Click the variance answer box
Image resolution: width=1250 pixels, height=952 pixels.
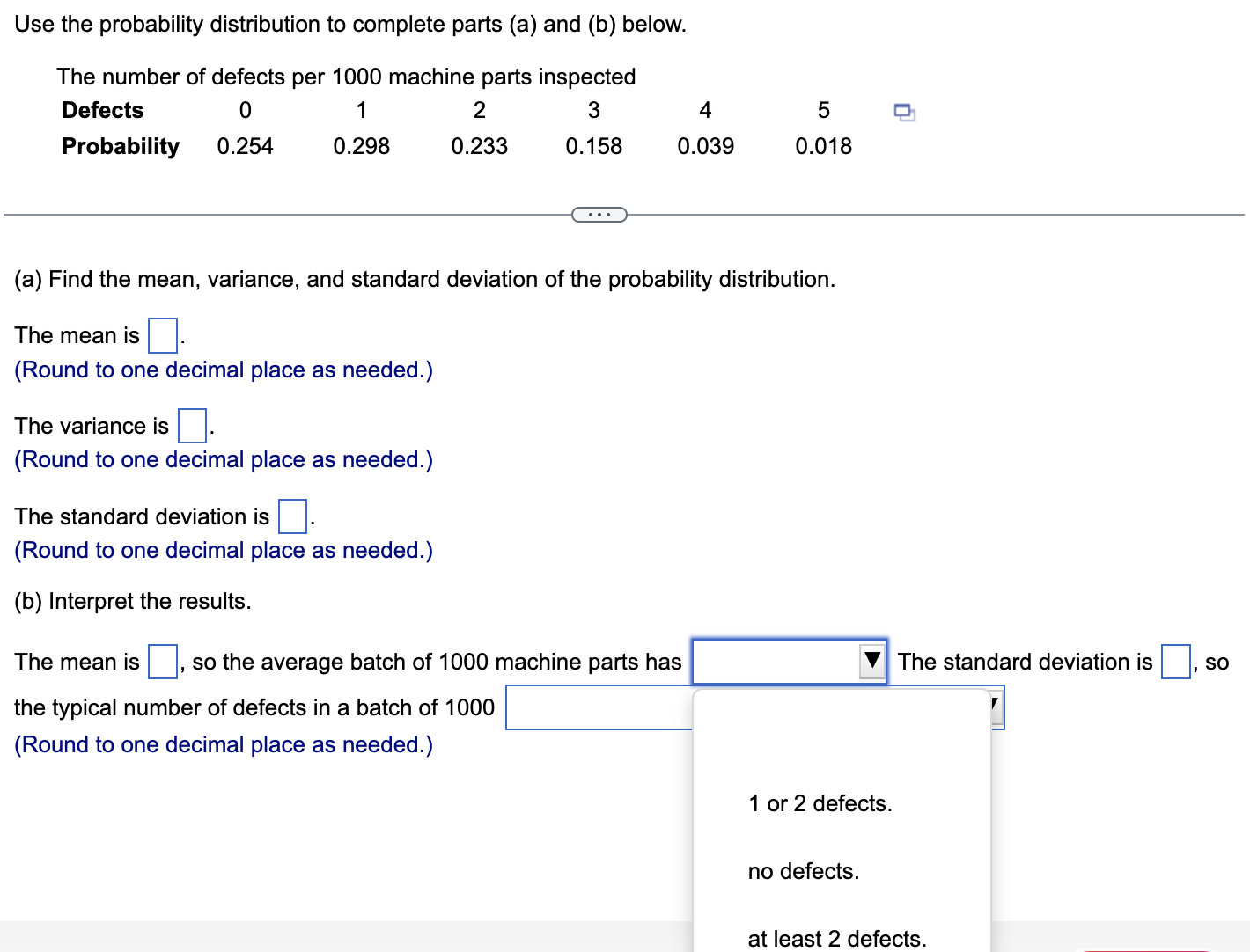click(191, 426)
